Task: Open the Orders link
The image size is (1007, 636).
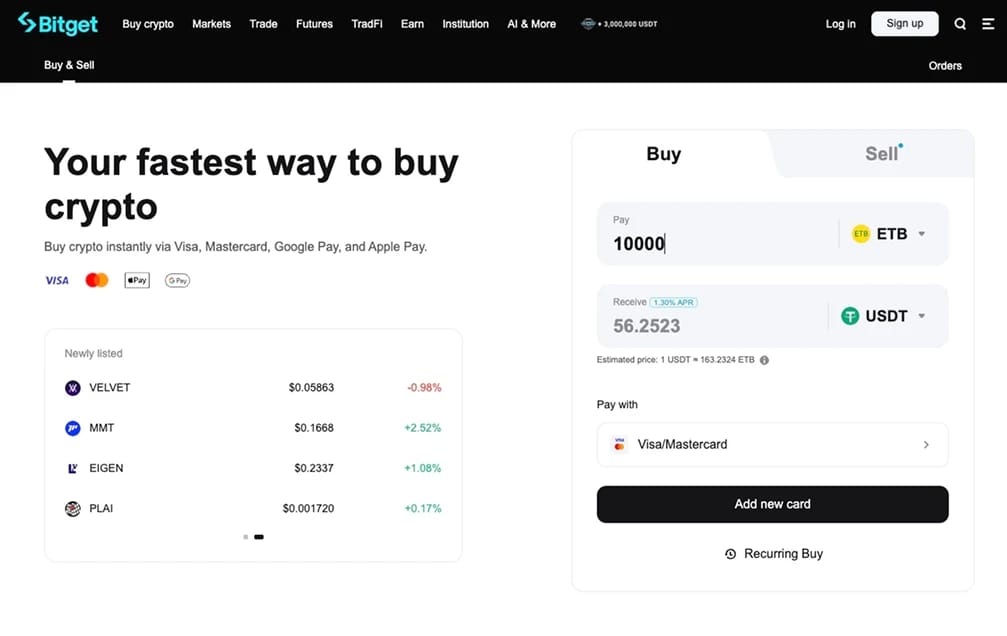Action: click(x=945, y=66)
